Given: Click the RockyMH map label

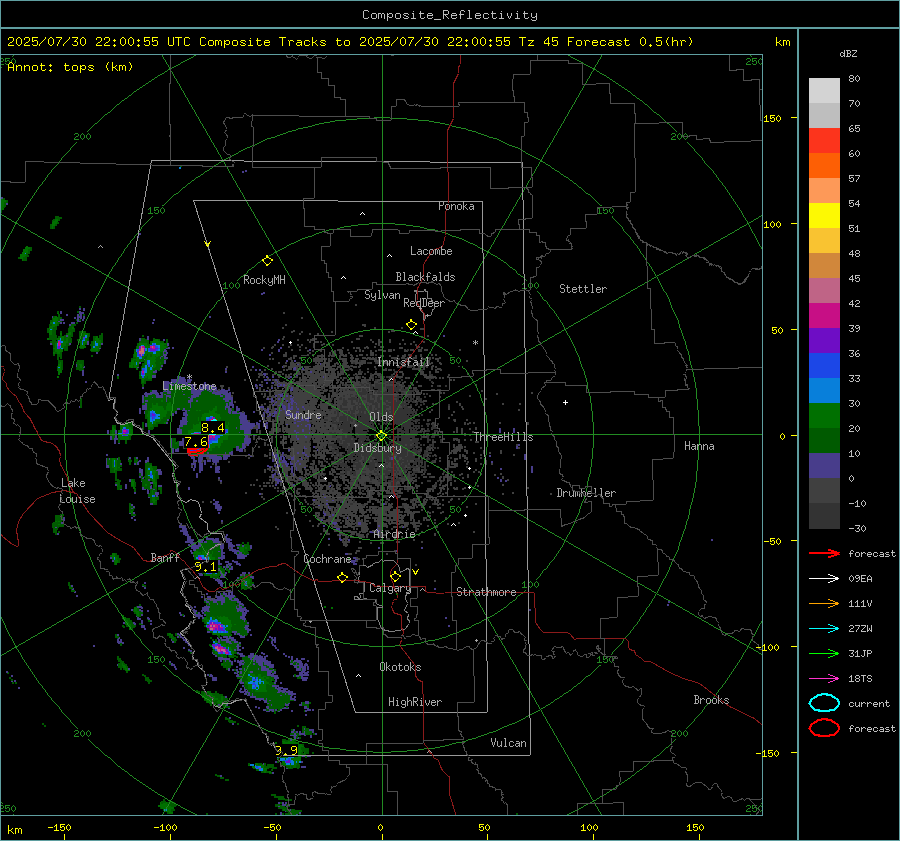Looking at the screenshot, I should pyautogui.click(x=264, y=280).
